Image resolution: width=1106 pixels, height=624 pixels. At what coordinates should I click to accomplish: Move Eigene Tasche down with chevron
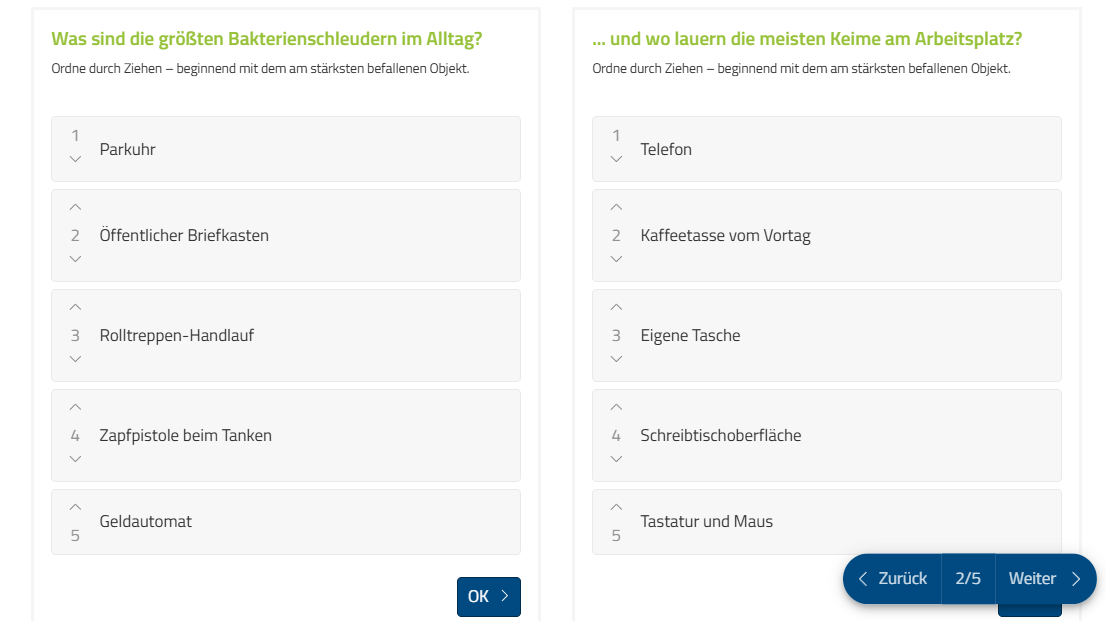(616, 359)
